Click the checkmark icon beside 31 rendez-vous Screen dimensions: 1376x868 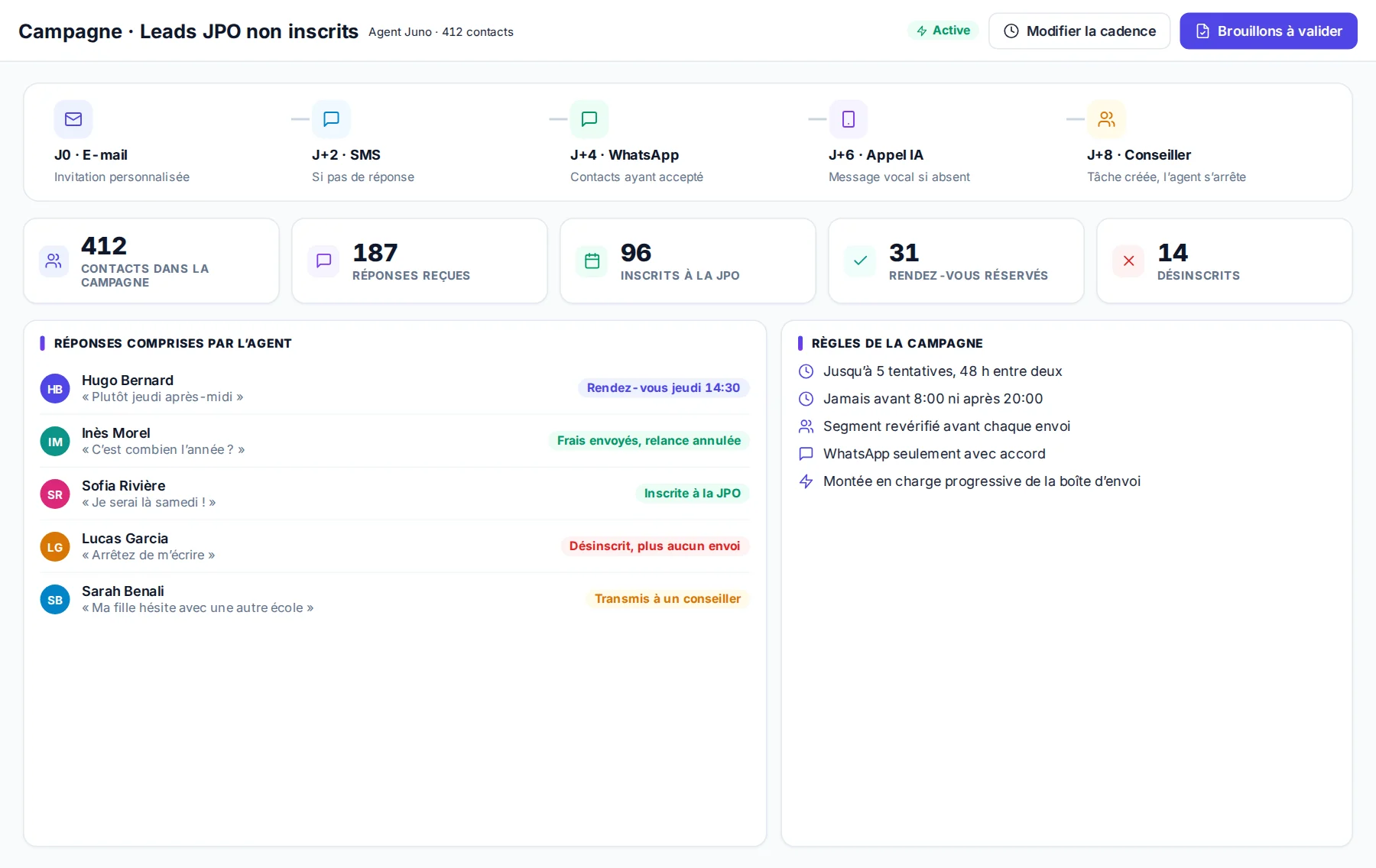(x=860, y=261)
